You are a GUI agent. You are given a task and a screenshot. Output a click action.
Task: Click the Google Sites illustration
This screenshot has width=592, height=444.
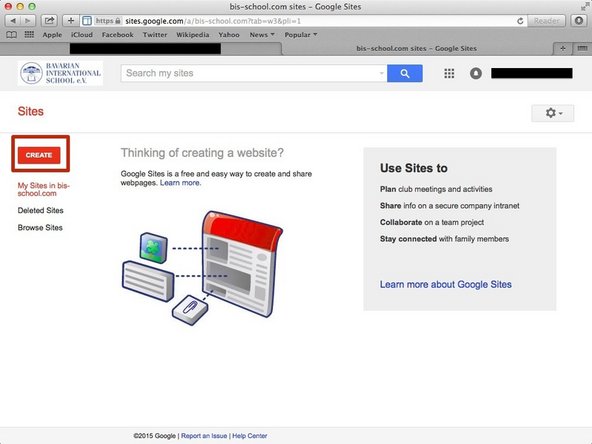click(202, 268)
